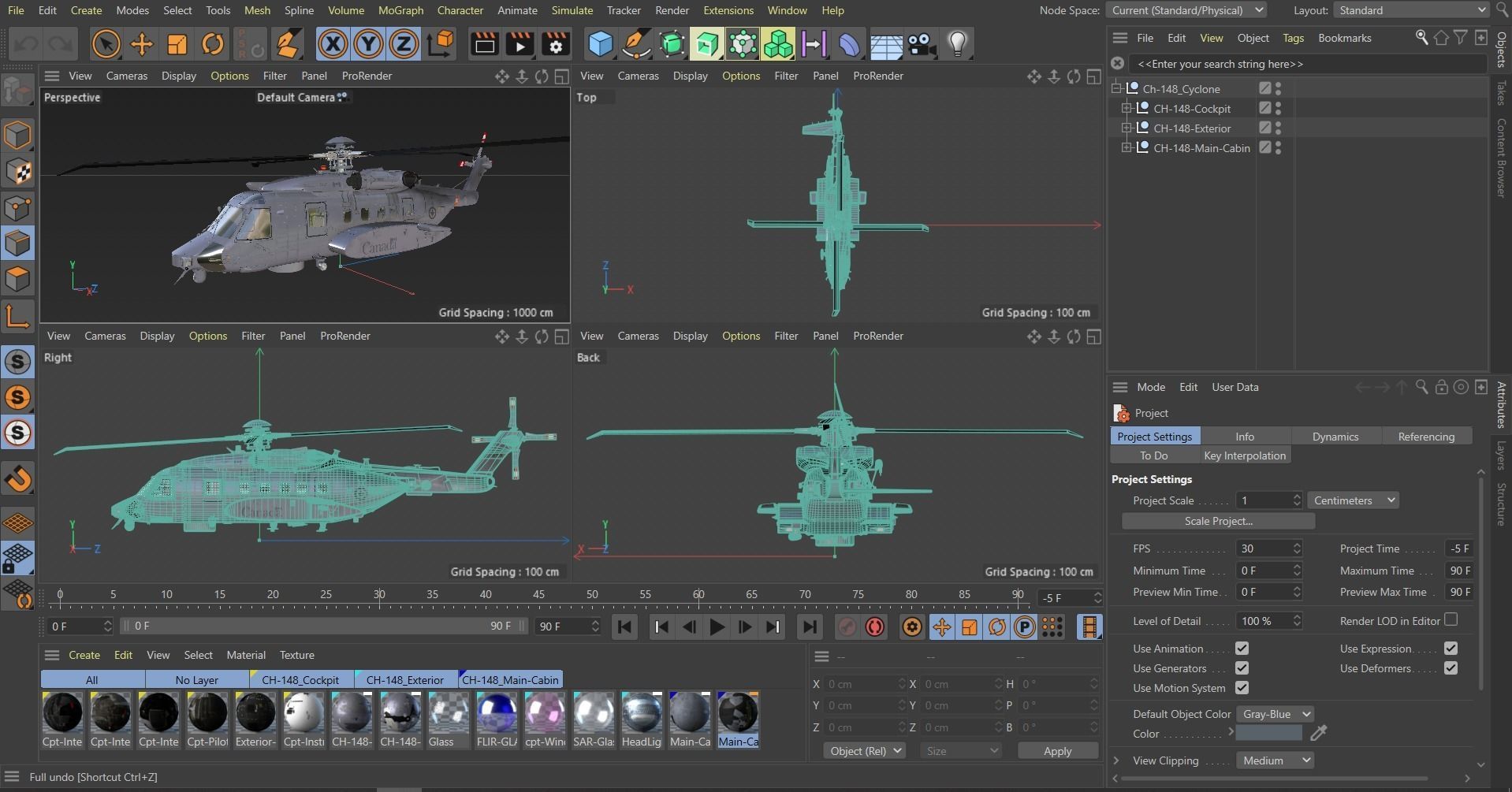Toggle X axis lock
The image size is (1512, 792).
click(x=333, y=44)
